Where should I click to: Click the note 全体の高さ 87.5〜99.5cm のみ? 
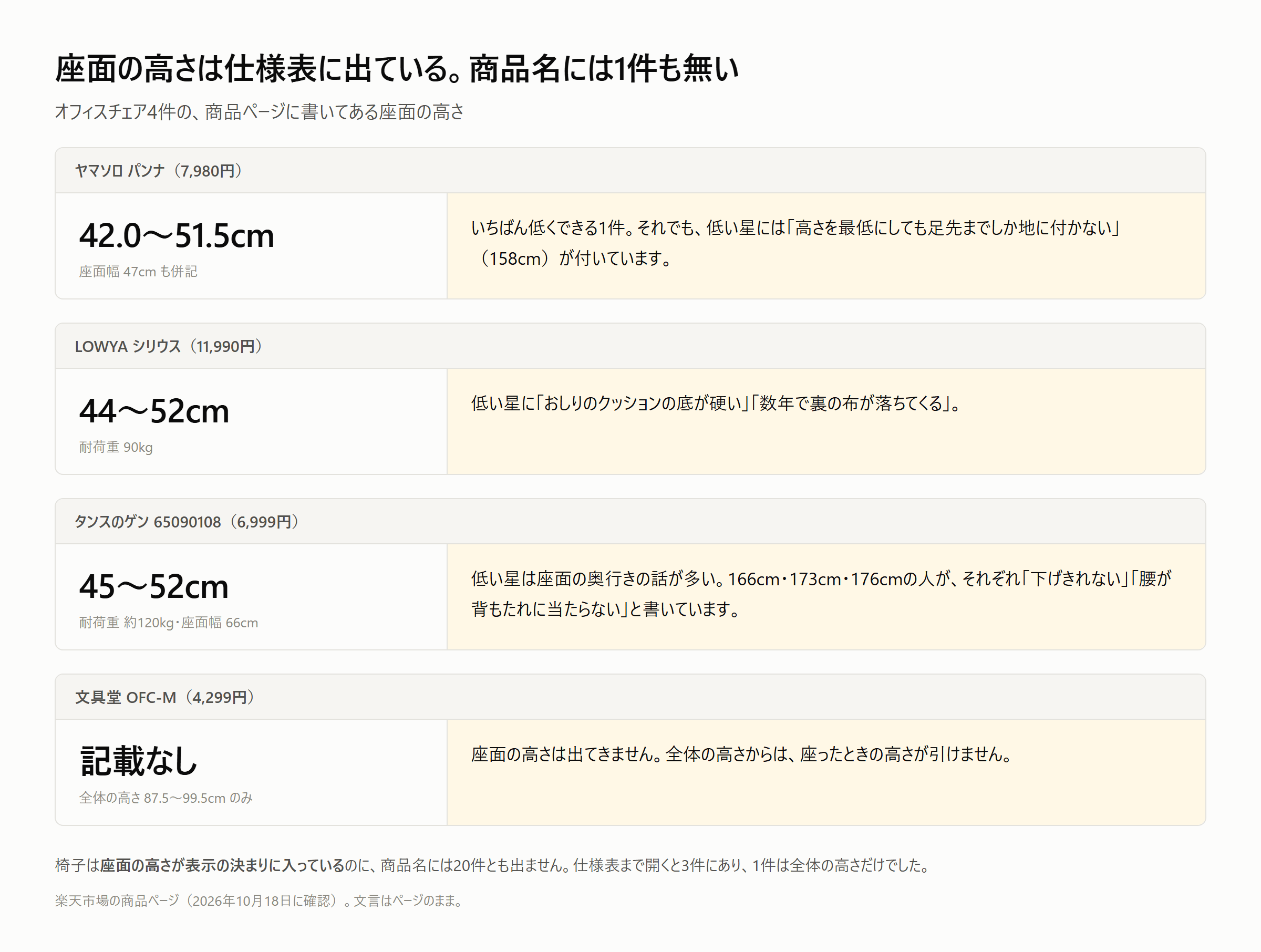[166, 798]
